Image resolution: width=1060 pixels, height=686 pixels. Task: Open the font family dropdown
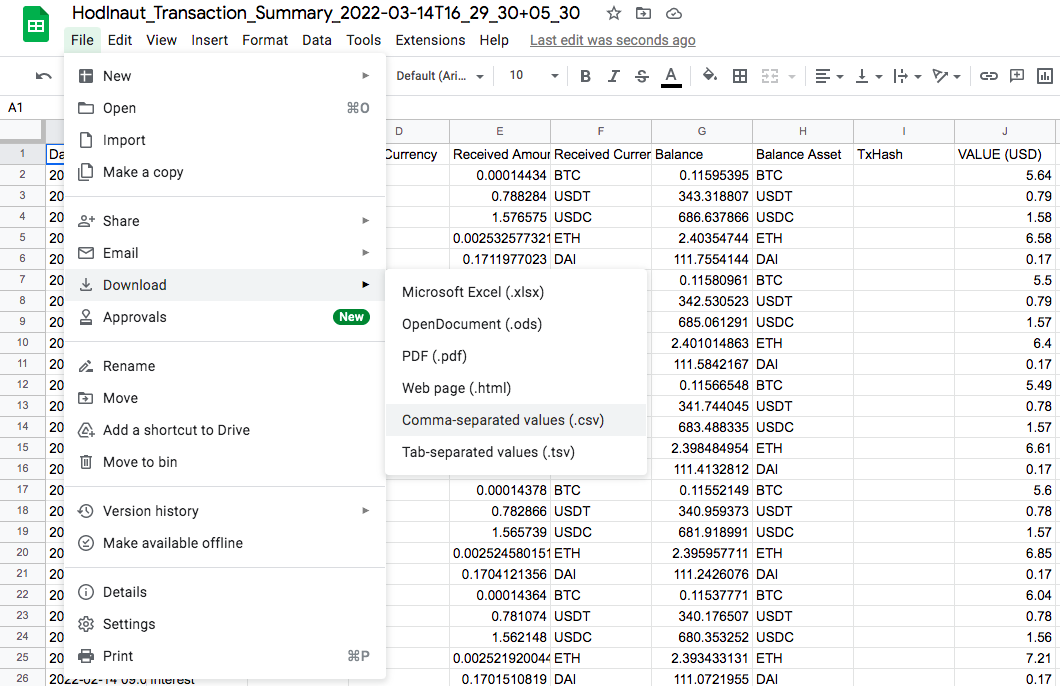click(x=440, y=76)
